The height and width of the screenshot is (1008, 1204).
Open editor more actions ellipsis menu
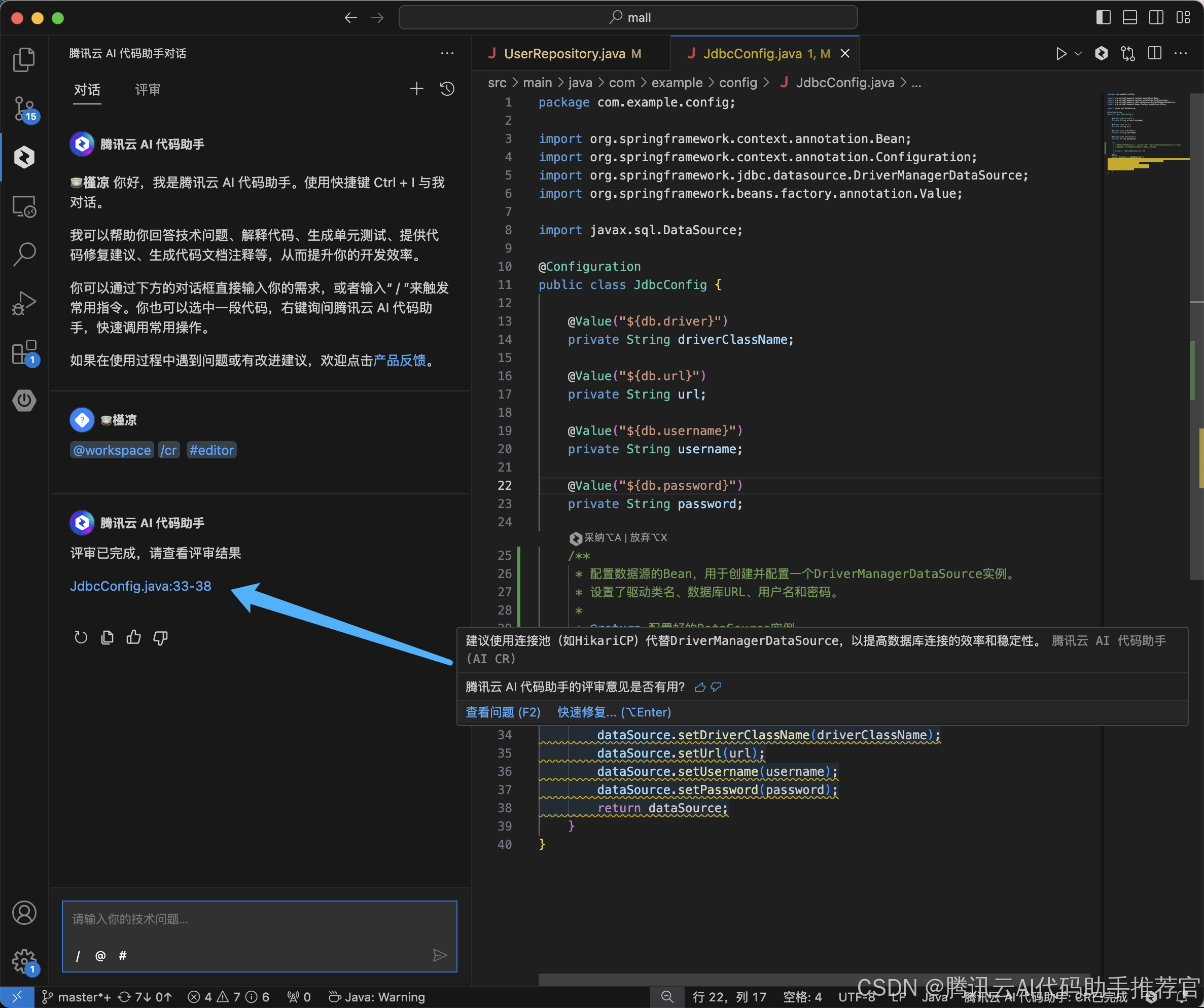[1181, 54]
